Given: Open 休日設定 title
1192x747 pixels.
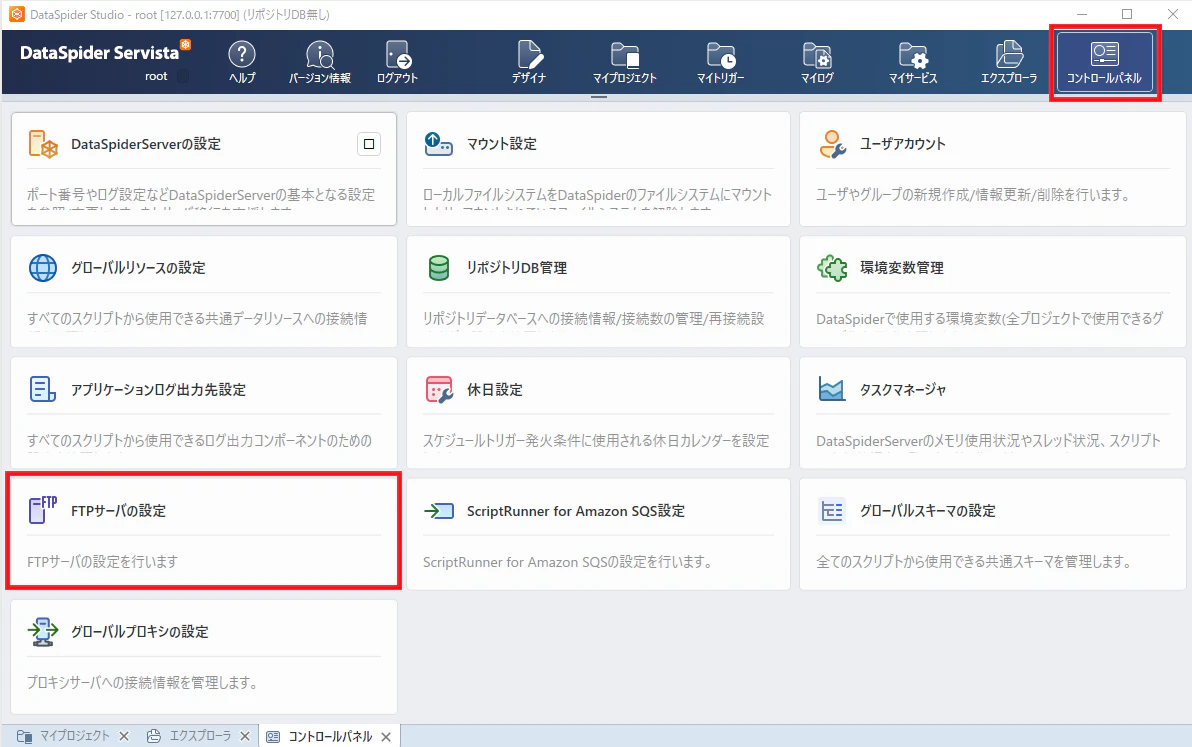Looking at the screenshot, I should 495,389.
